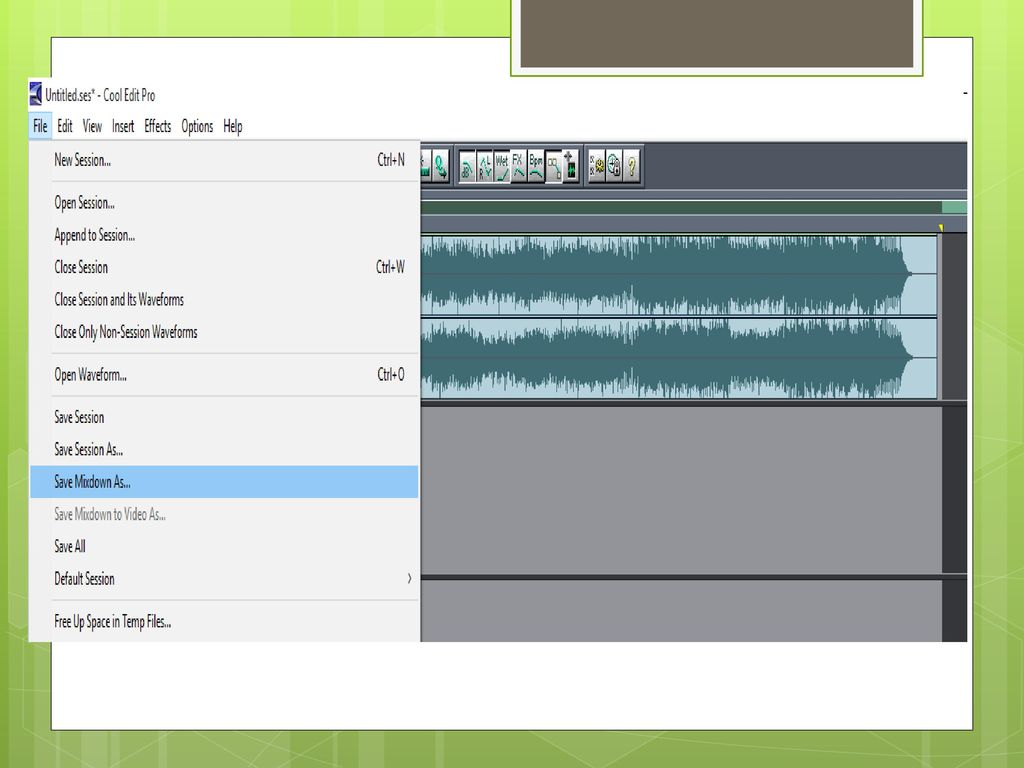Open the Insert menu
Viewport: 1024px width, 768px height.
123,126
